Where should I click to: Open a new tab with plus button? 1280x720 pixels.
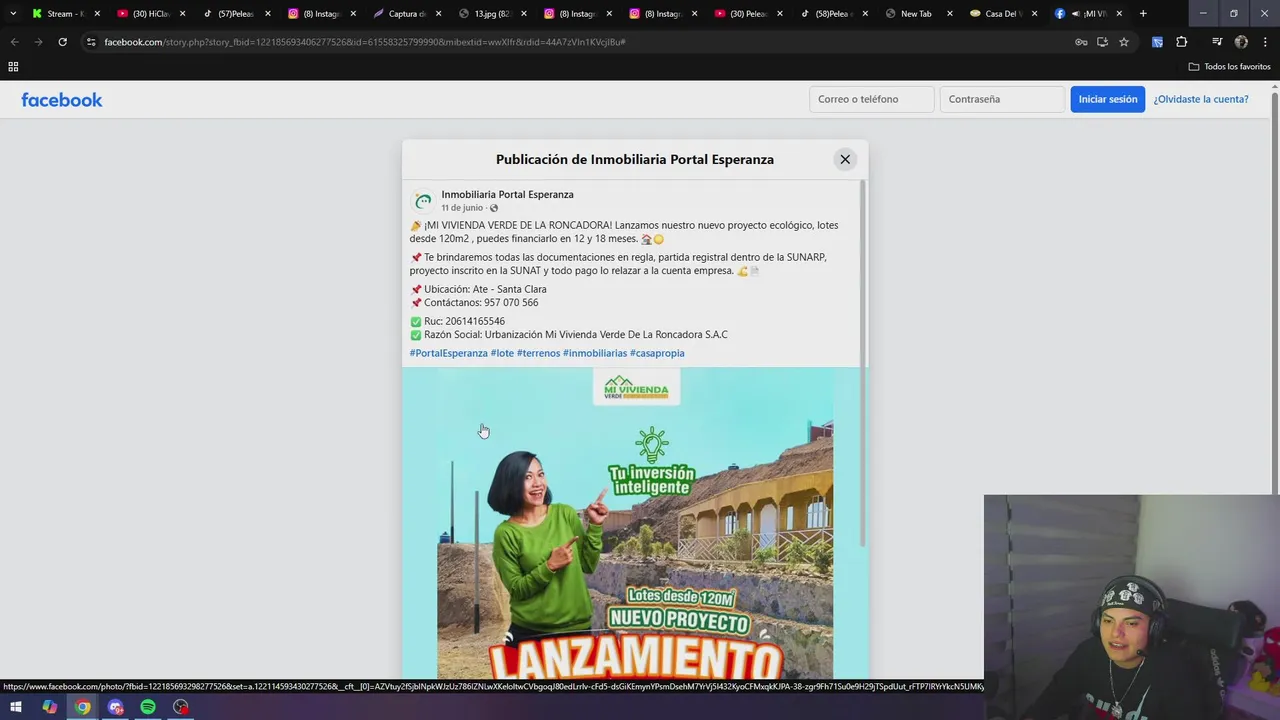(1143, 14)
